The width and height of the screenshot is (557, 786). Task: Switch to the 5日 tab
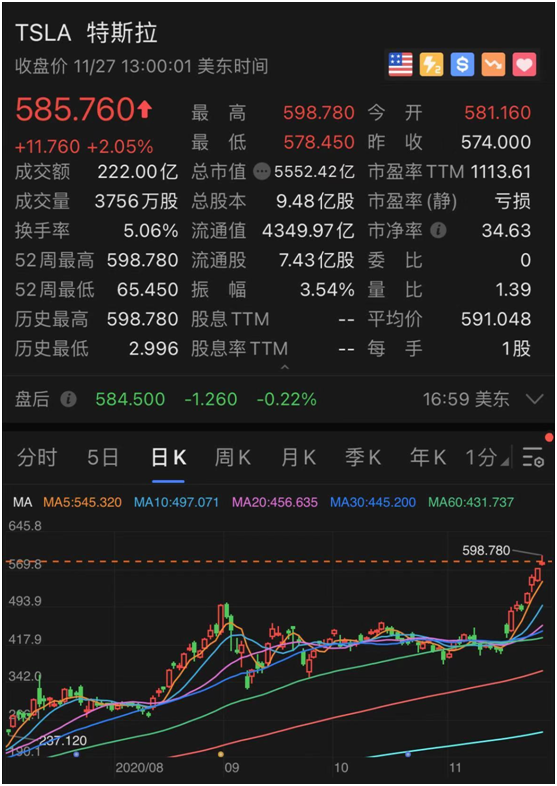[x=102, y=457]
